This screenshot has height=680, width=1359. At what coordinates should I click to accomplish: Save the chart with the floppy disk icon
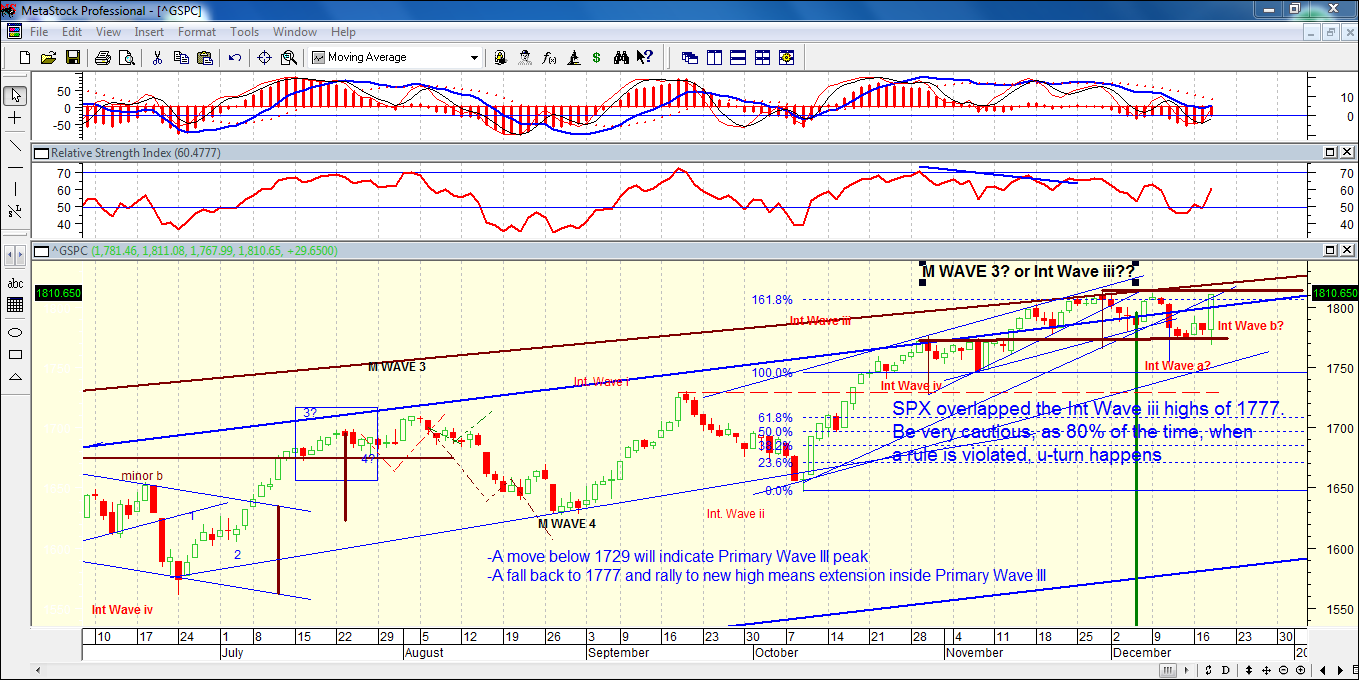tap(71, 58)
